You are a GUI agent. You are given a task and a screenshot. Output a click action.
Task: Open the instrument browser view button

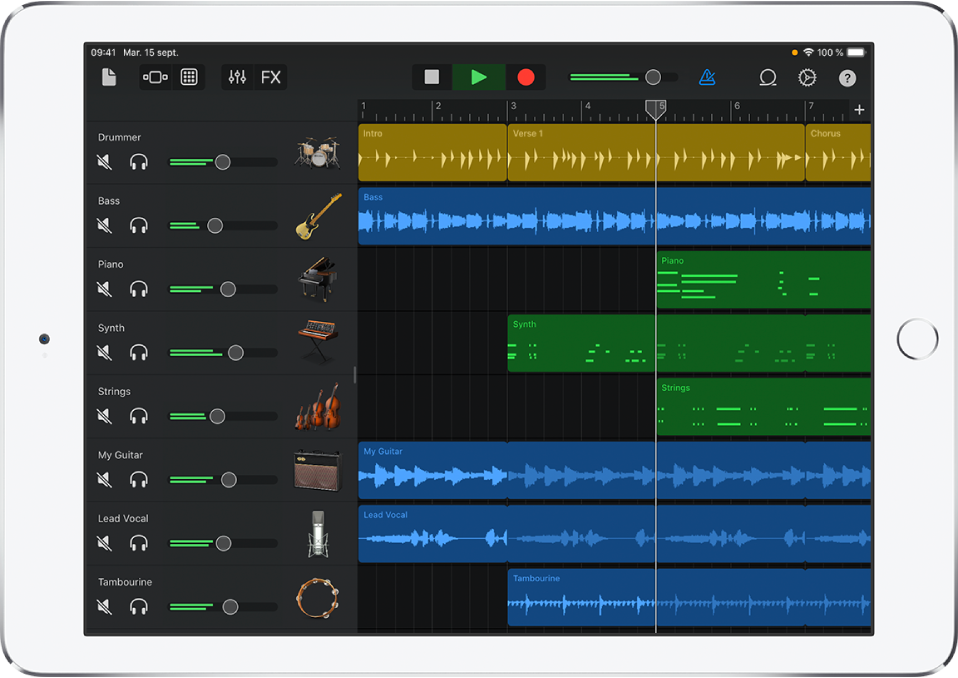click(x=155, y=78)
